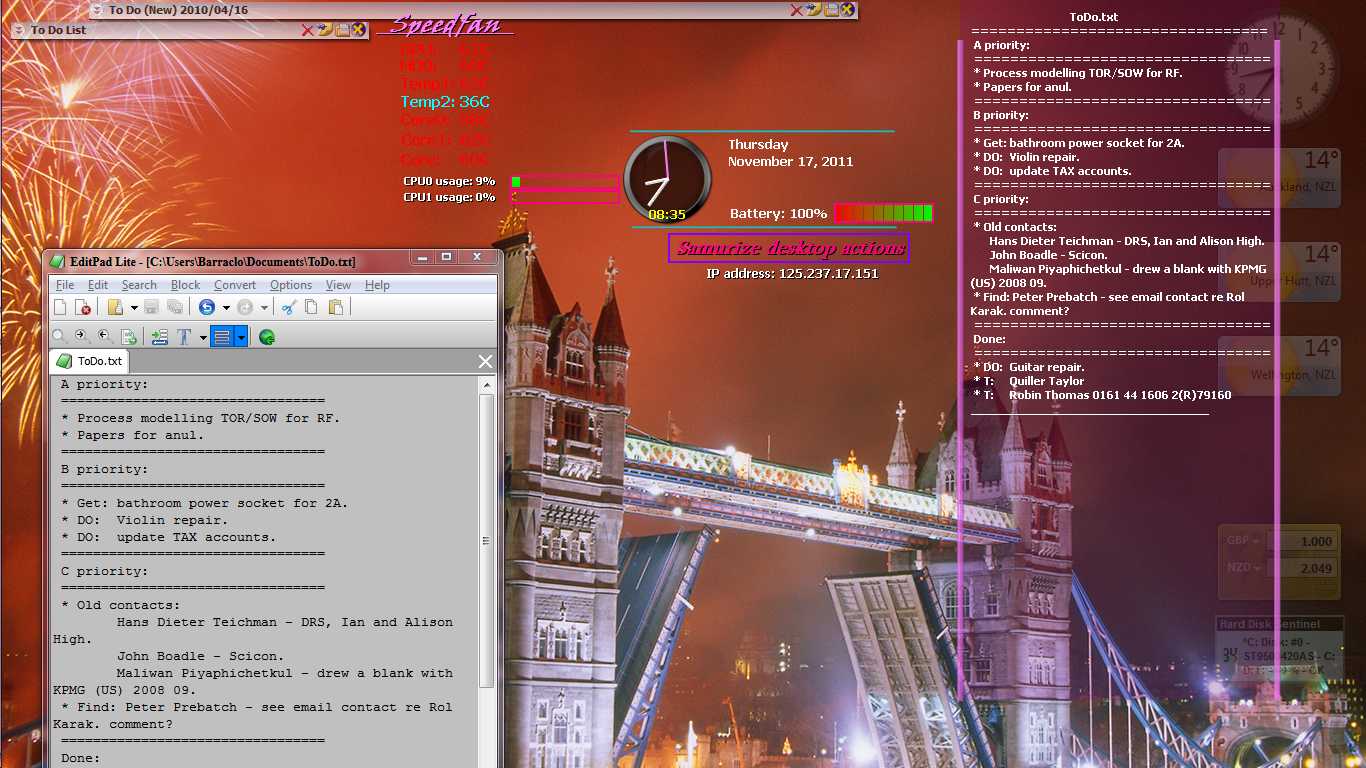Click the font T icon
The image size is (1366, 768).
tap(184, 337)
